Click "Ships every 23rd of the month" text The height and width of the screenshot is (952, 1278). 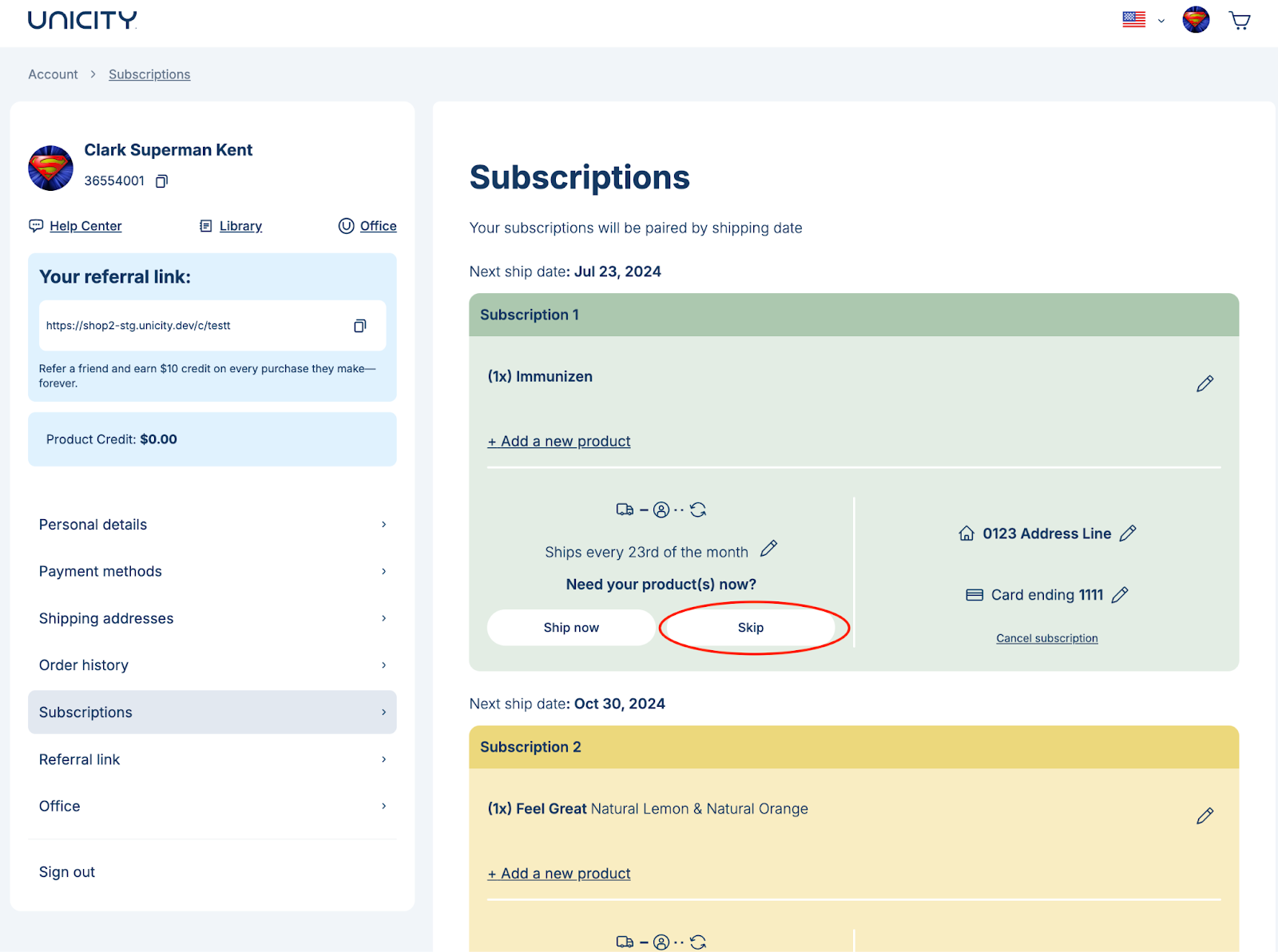point(646,553)
